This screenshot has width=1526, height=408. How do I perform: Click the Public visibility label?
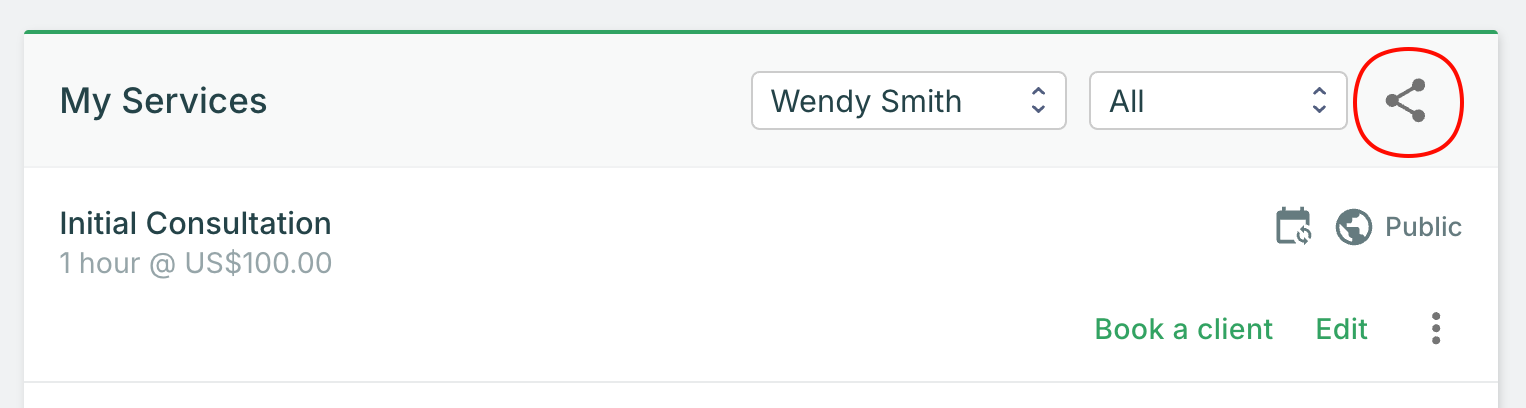(1423, 227)
